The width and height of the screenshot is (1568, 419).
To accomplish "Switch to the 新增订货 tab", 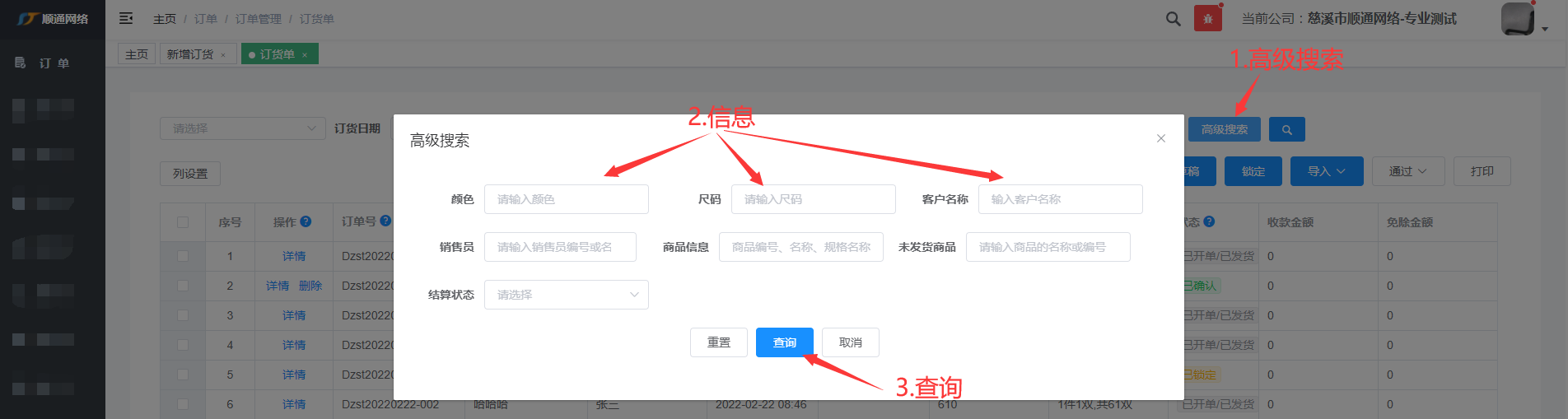I will pyautogui.click(x=190, y=54).
